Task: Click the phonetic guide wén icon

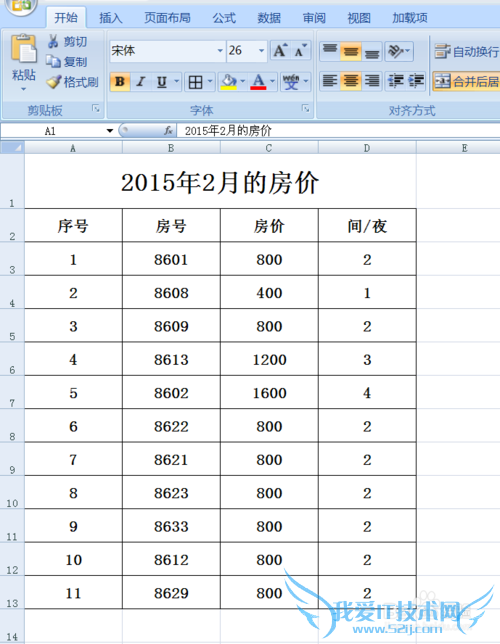Action: [x=291, y=82]
